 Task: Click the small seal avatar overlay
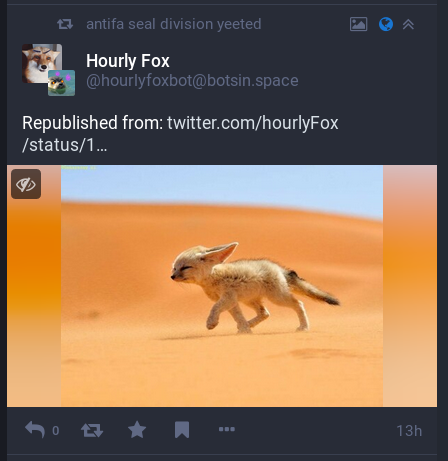(61, 83)
